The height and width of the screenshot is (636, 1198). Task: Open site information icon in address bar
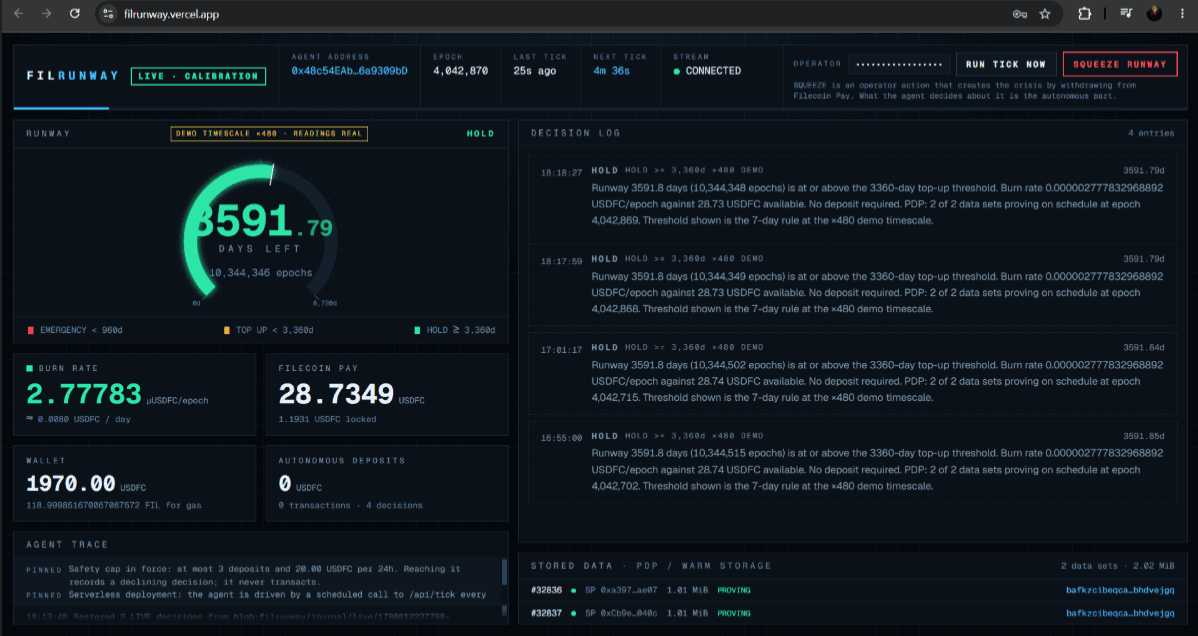pos(108,14)
